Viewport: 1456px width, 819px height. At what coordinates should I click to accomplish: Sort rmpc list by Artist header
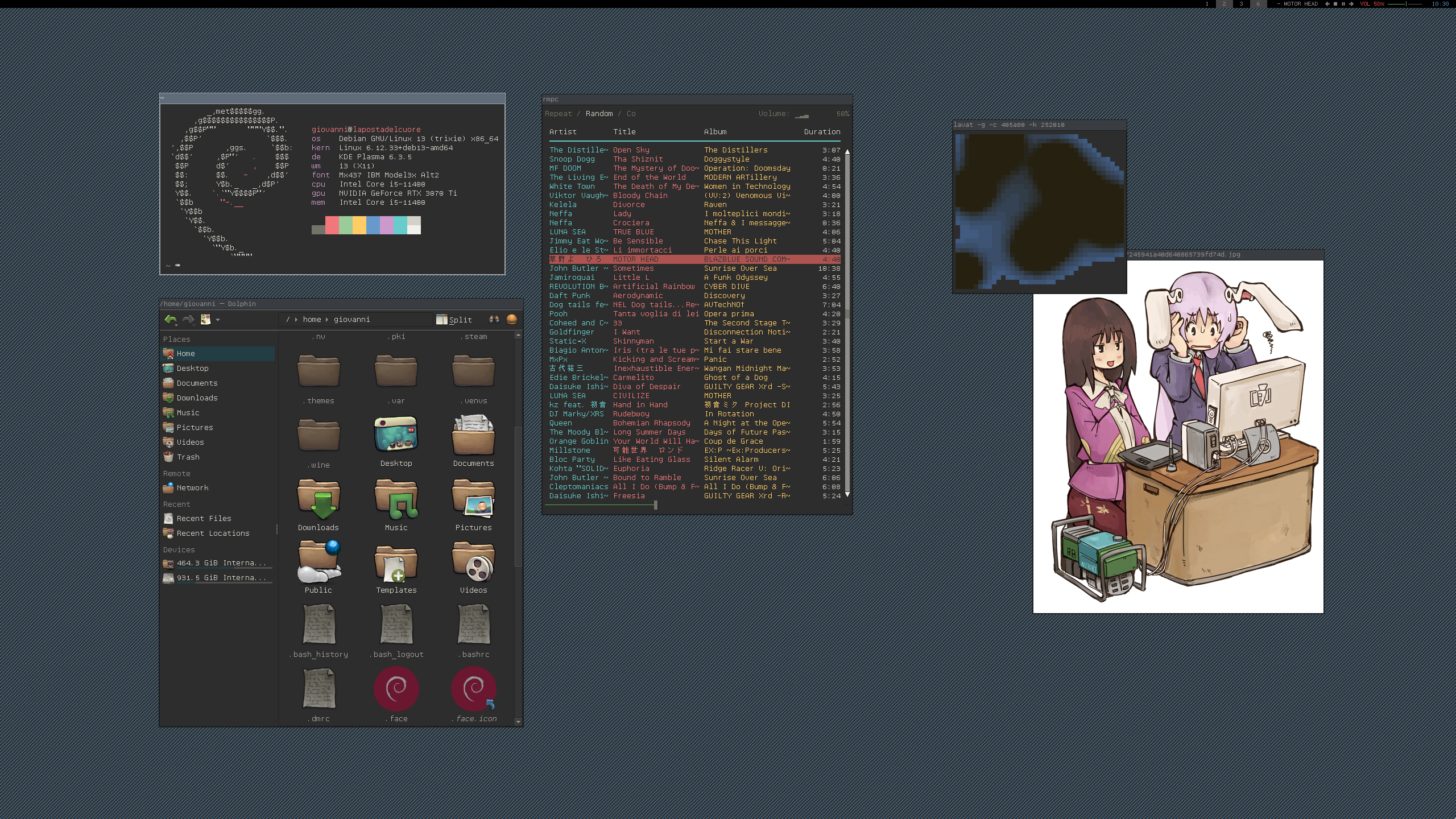[563, 132]
